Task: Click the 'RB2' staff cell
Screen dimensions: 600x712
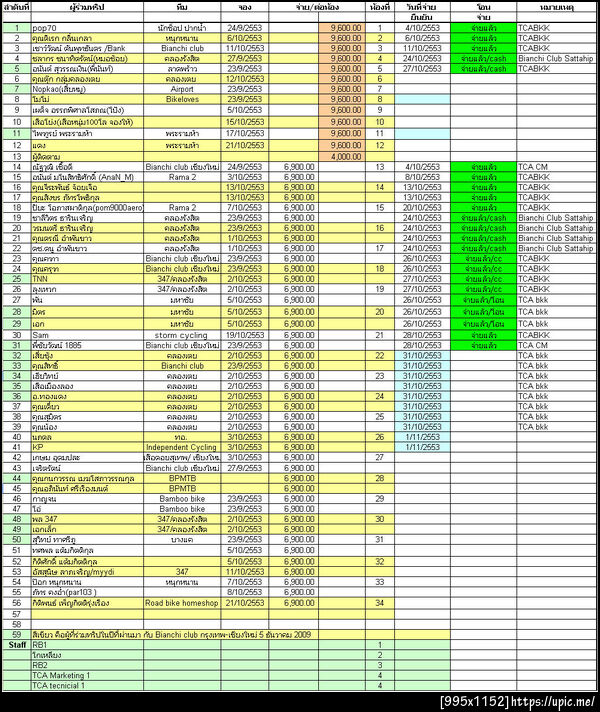Action: [87, 665]
